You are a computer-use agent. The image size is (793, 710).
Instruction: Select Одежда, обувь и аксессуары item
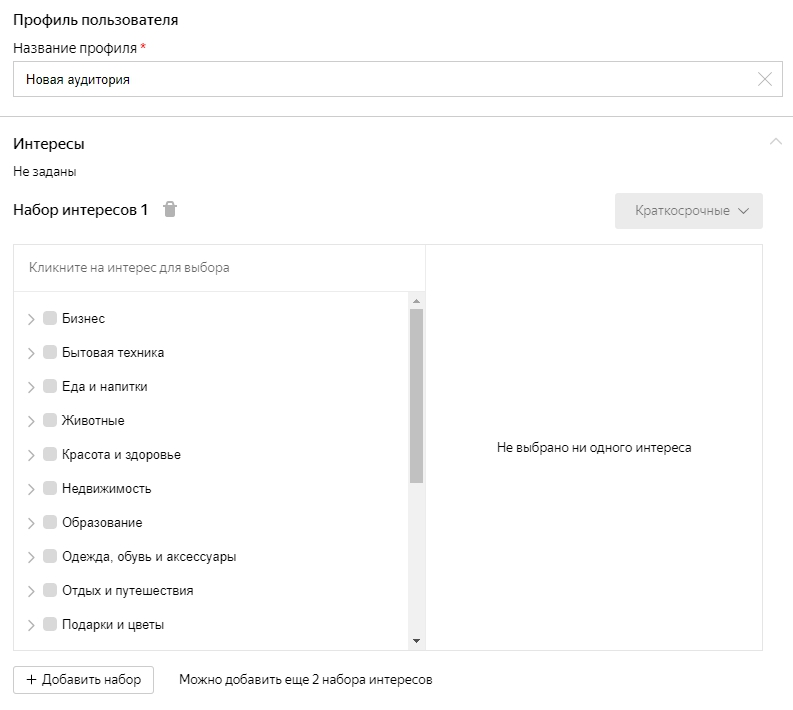tap(149, 557)
